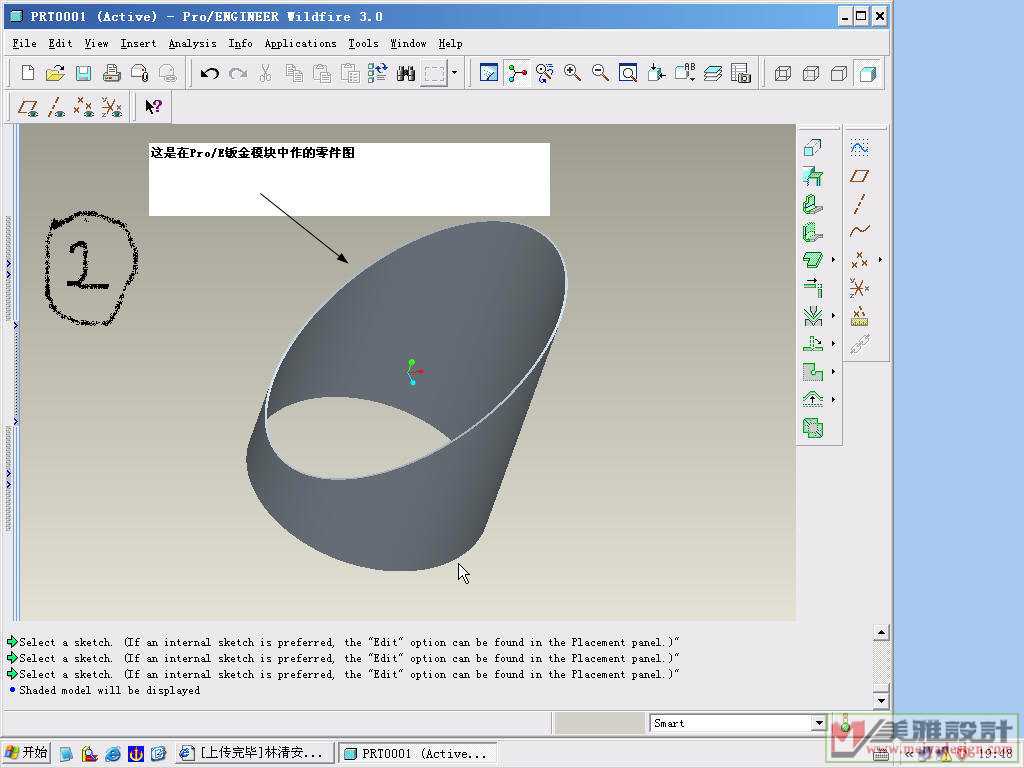Open the Insert menu
This screenshot has height=768, width=1024.
point(138,44)
